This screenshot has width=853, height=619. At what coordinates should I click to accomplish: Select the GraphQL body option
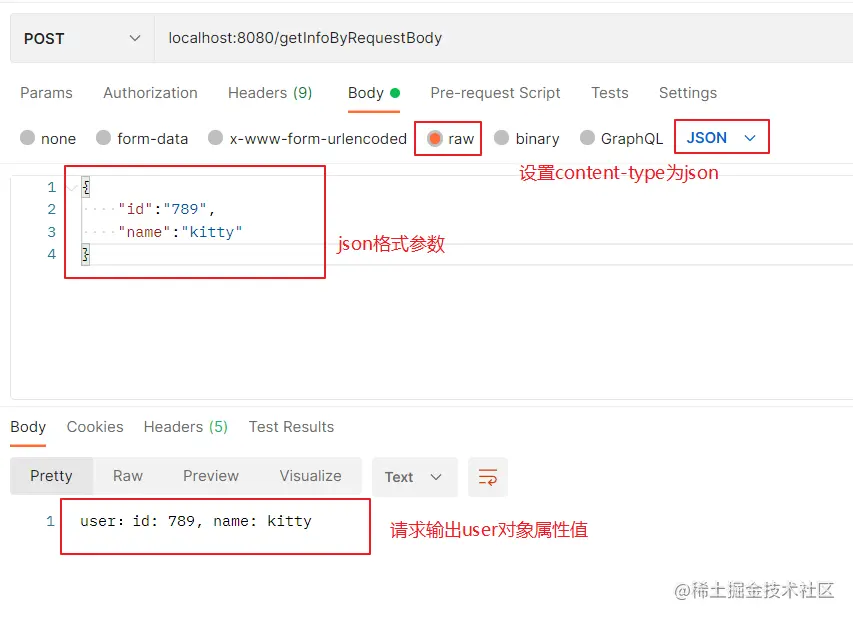(x=621, y=138)
